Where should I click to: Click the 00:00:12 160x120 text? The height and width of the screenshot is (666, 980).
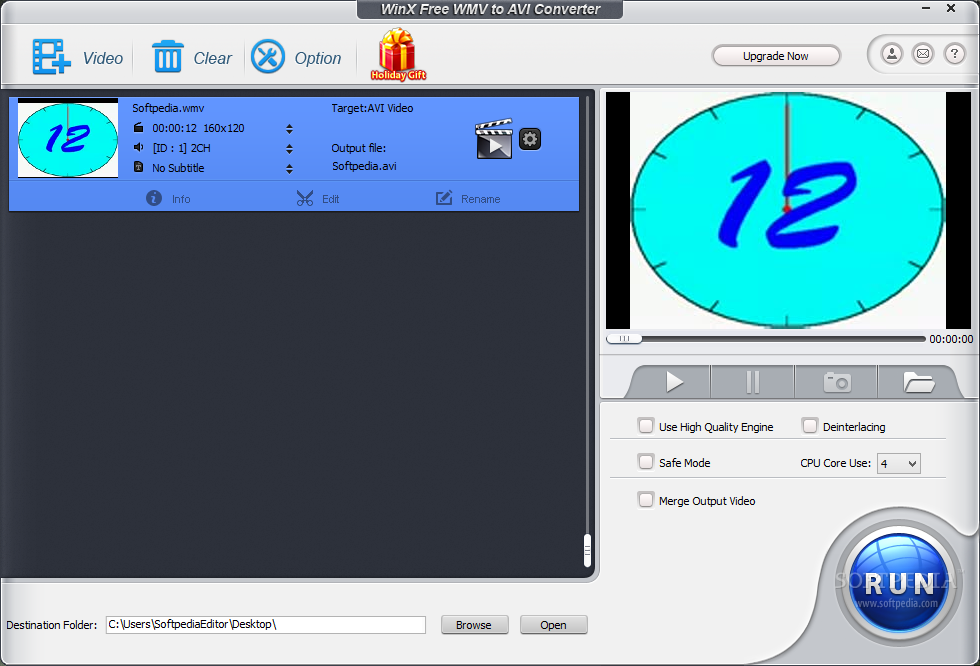click(198, 128)
